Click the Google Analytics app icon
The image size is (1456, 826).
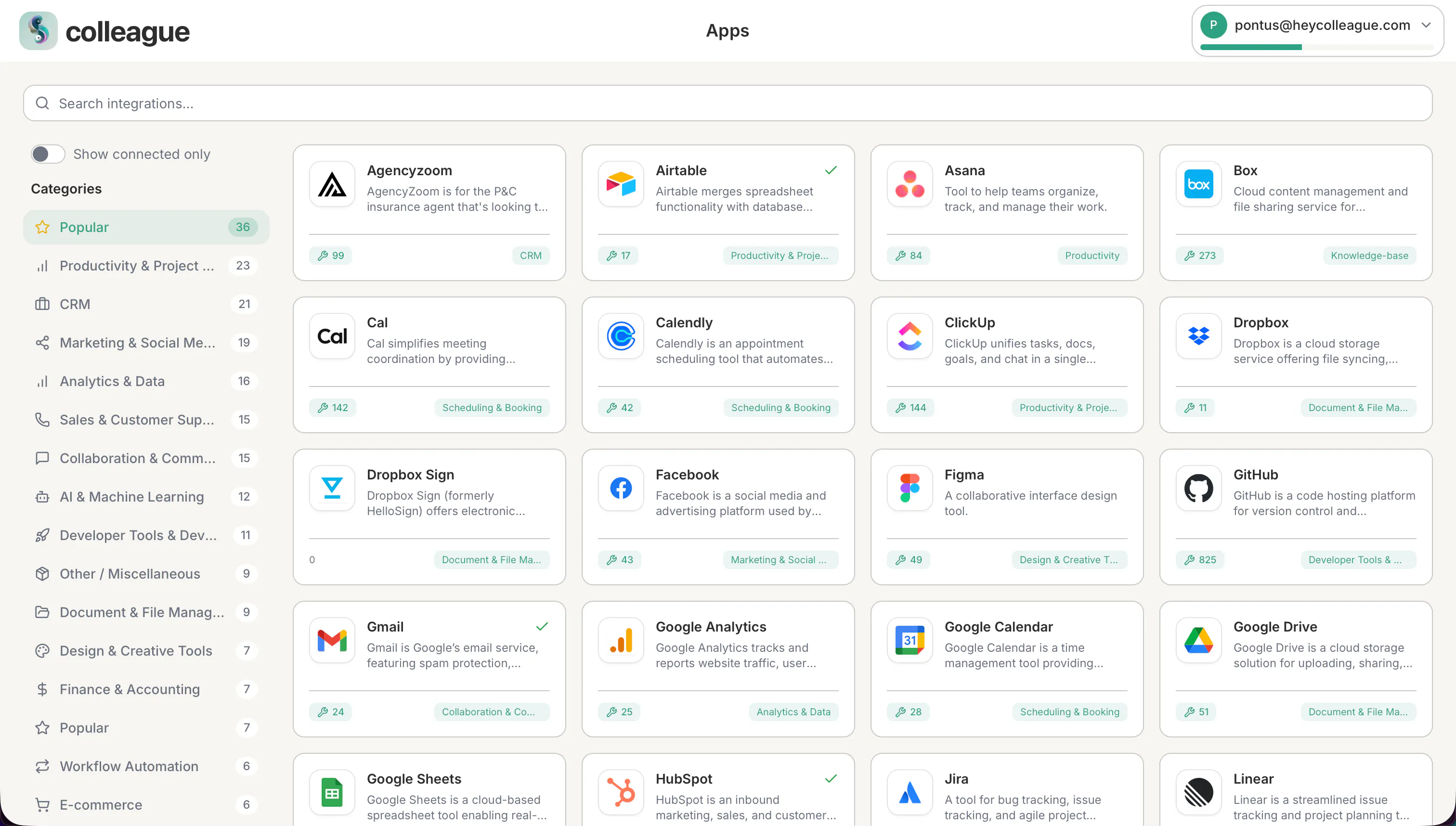(621, 640)
